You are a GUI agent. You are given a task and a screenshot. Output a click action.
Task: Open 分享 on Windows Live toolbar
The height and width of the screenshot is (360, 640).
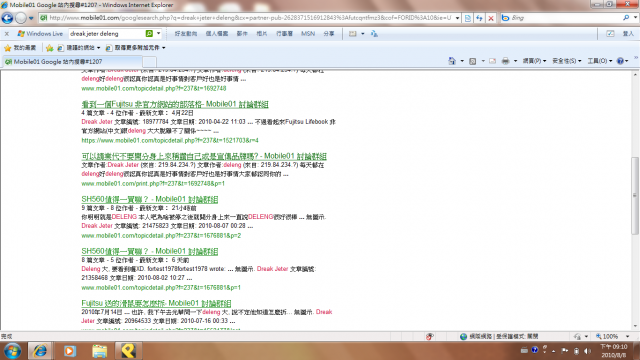click(329, 34)
